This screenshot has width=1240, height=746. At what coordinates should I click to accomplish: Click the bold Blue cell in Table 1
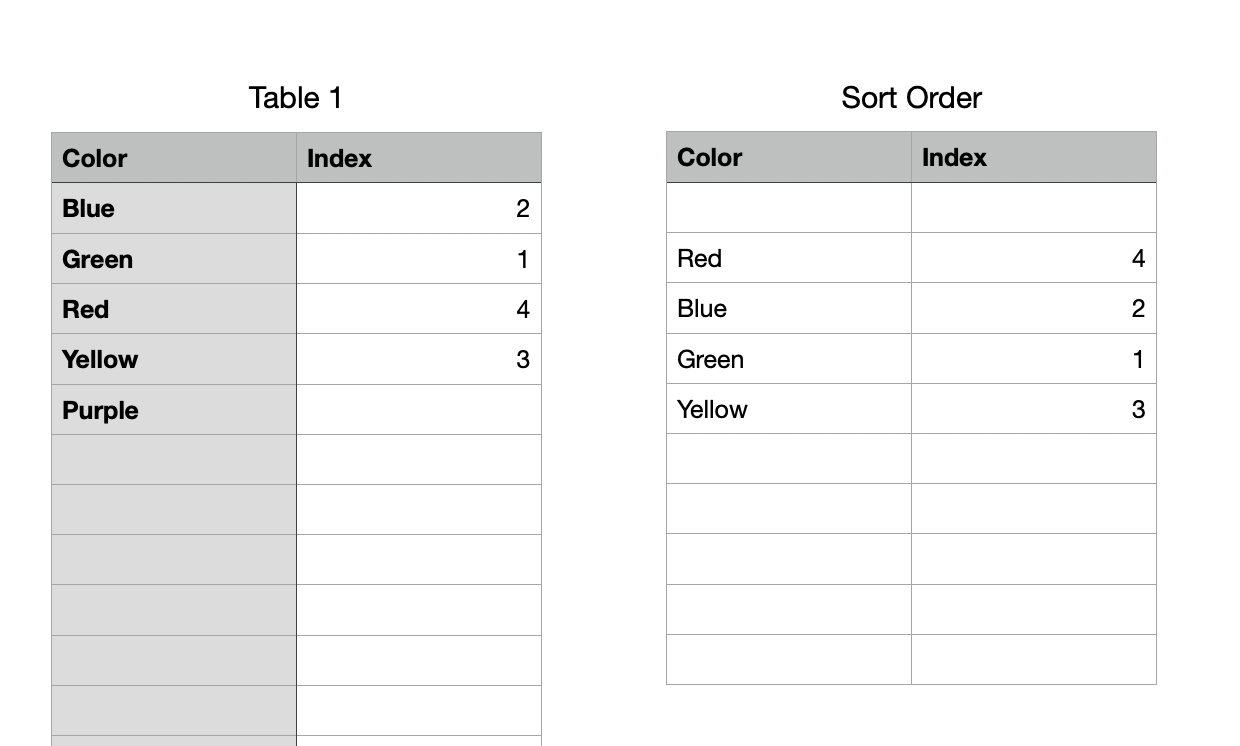point(173,209)
